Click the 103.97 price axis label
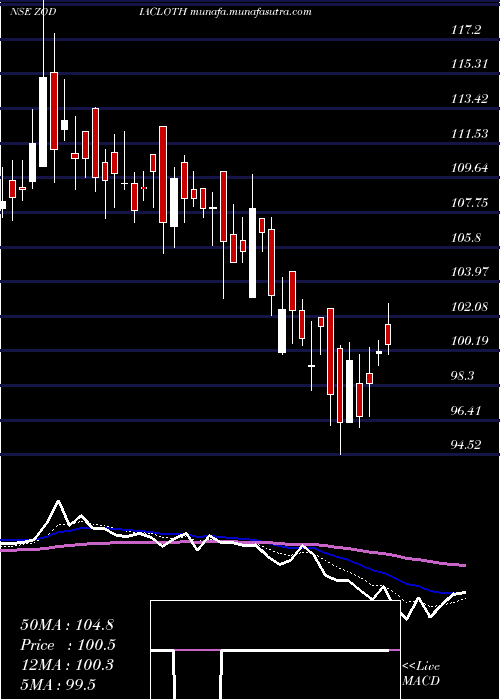 pos(469,272)
